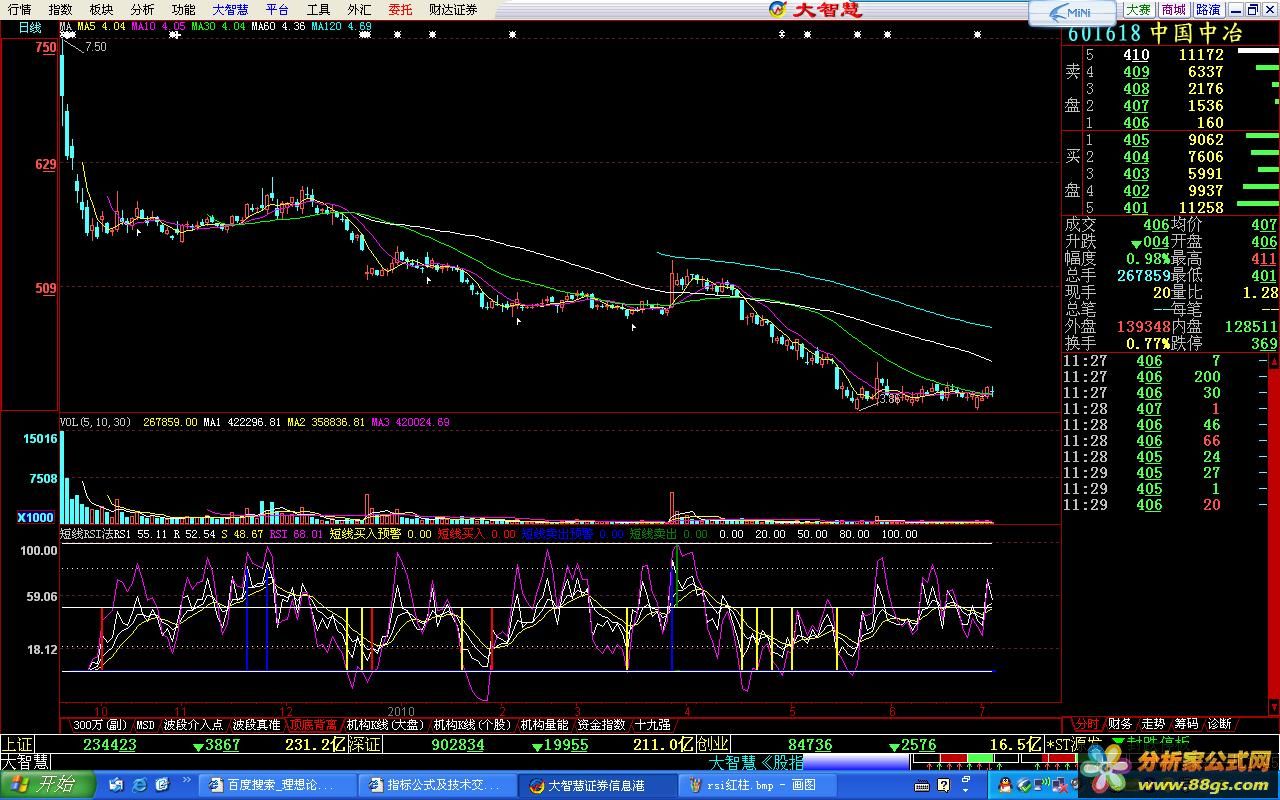This screenshot has width=1280, height=800.
Task: Open the 平台 menu
Action: click(277, 9)
